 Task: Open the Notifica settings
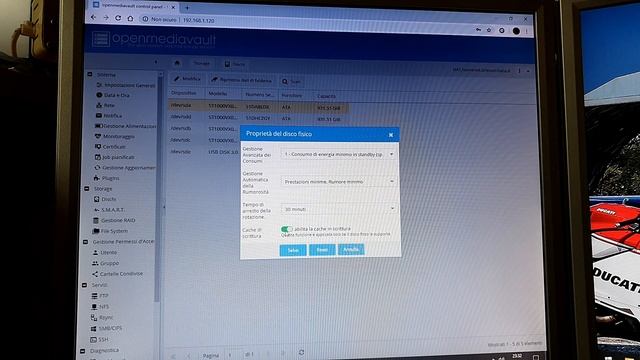[109, 116]
